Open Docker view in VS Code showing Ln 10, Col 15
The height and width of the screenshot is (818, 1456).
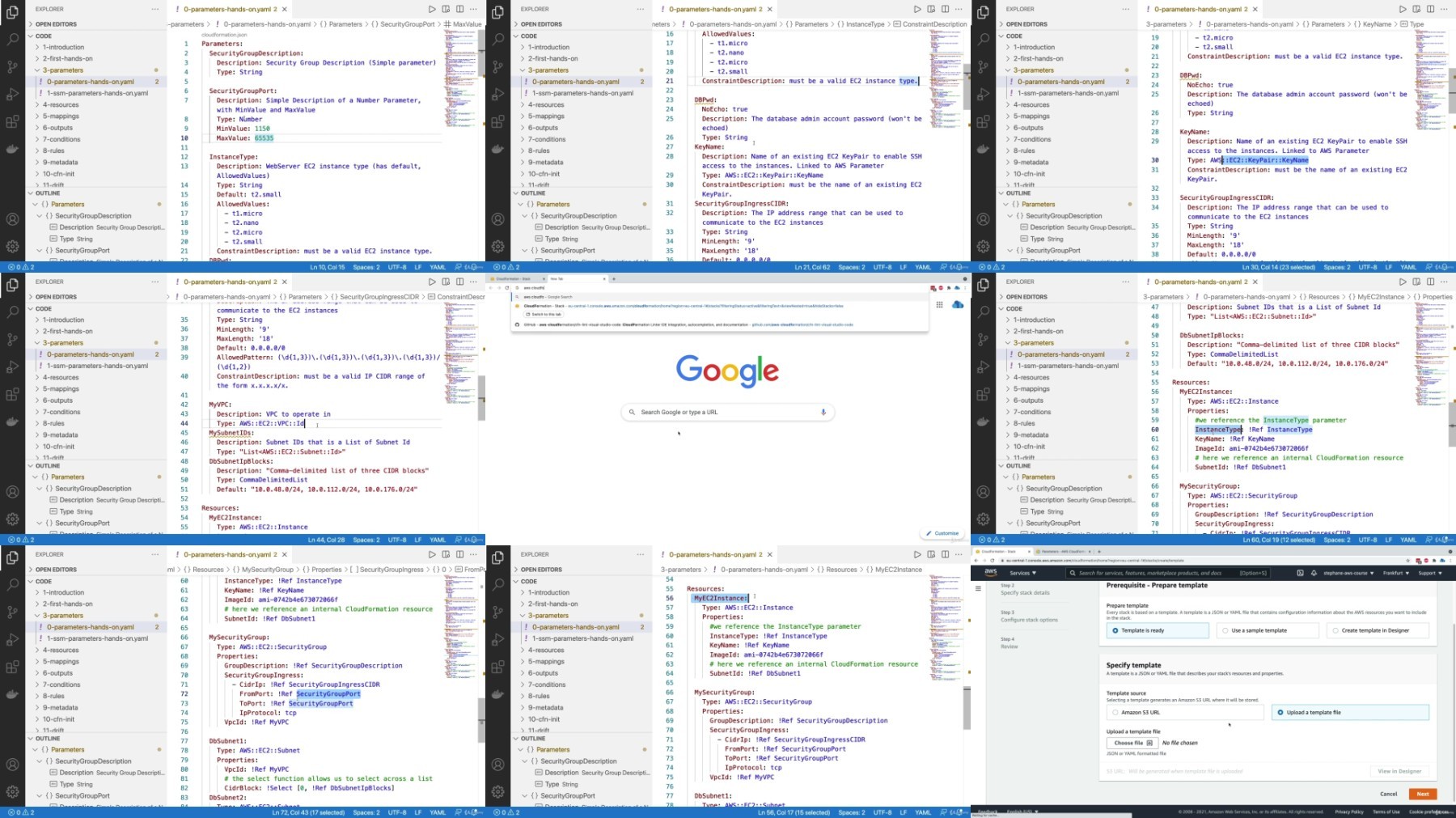point(12,149)
